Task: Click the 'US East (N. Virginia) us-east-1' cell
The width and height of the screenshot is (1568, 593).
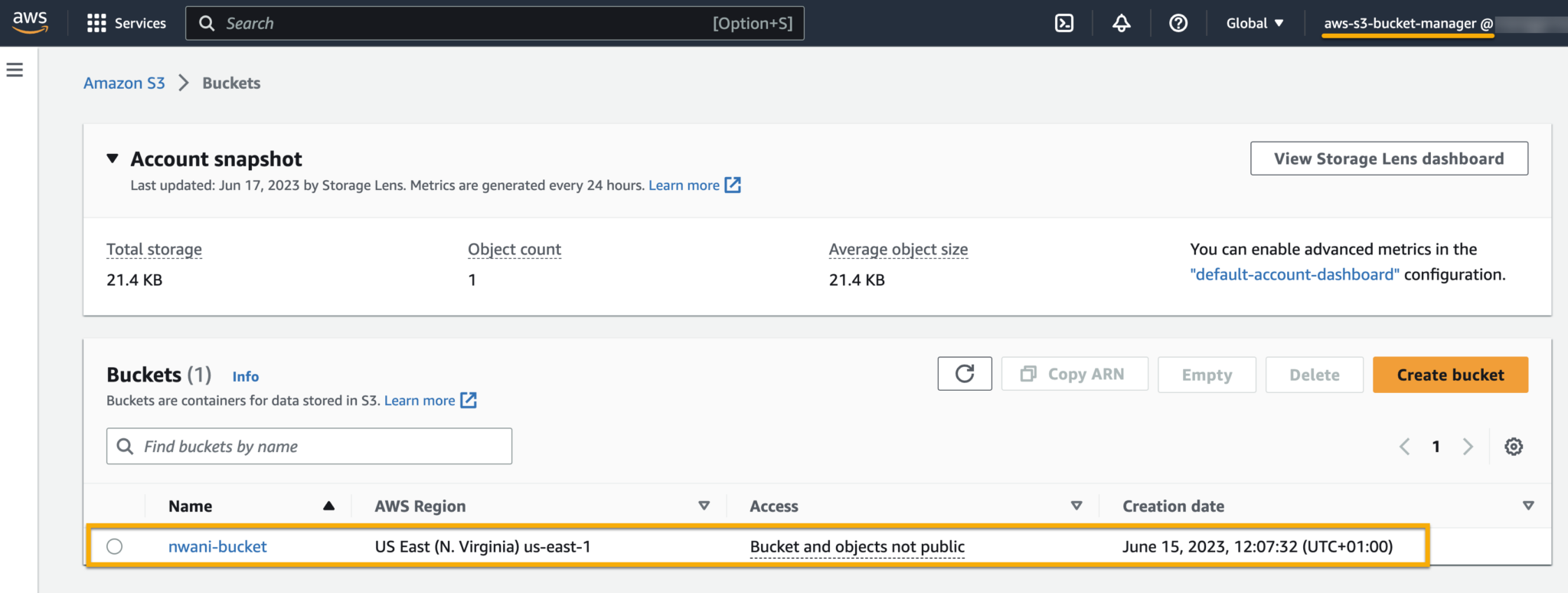Action: tap(483, 546)
